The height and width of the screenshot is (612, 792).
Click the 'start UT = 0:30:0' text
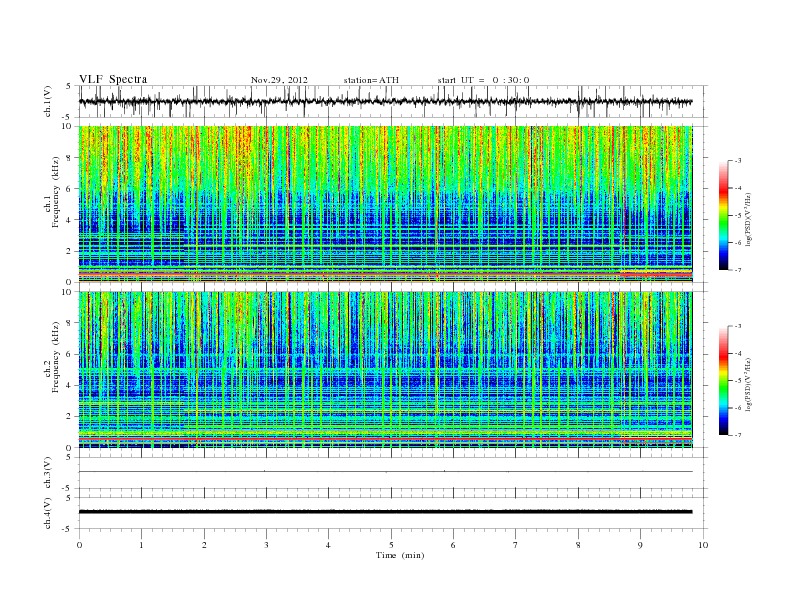tap(483, 80)
